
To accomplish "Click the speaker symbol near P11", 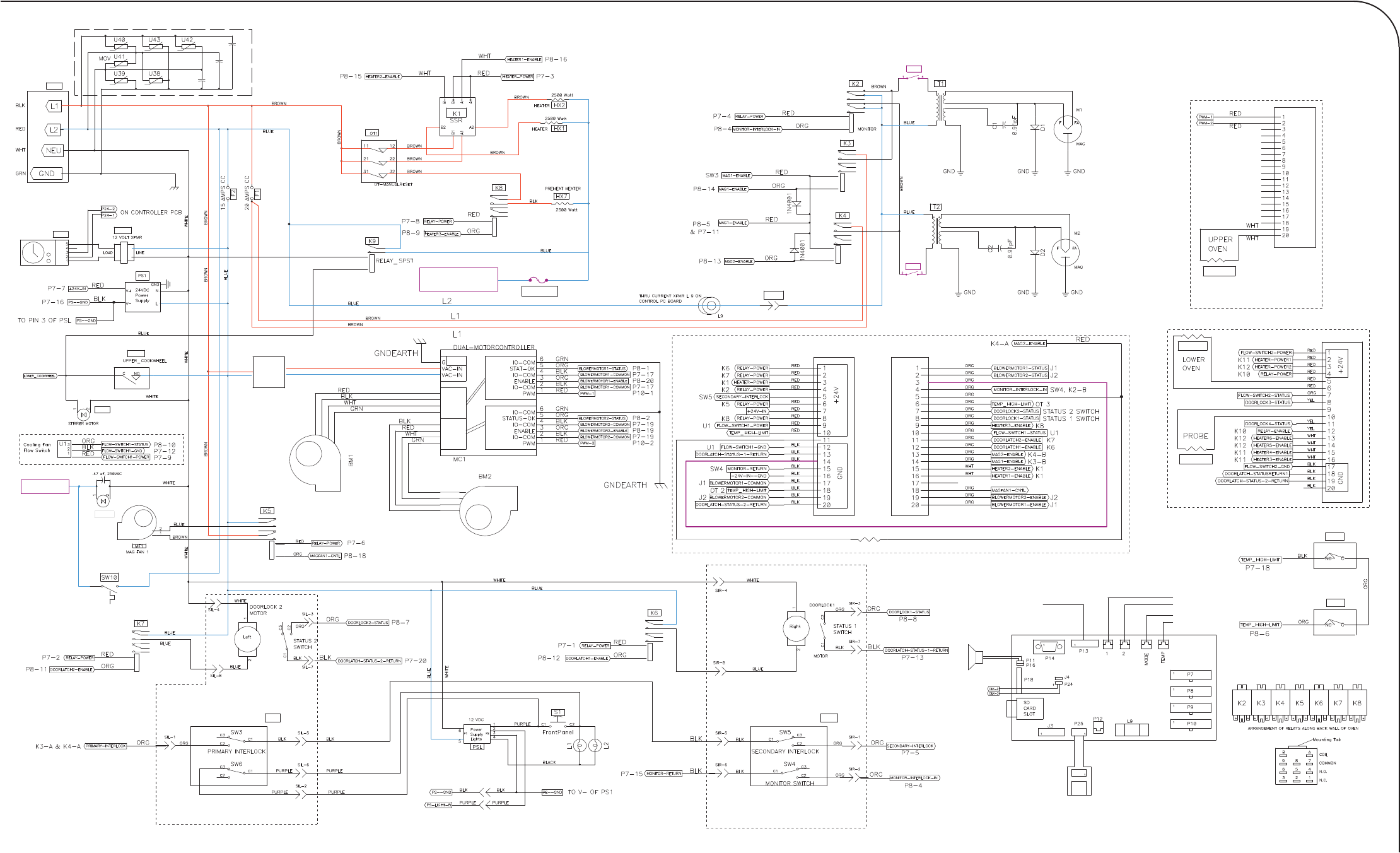I will [976, 659].
